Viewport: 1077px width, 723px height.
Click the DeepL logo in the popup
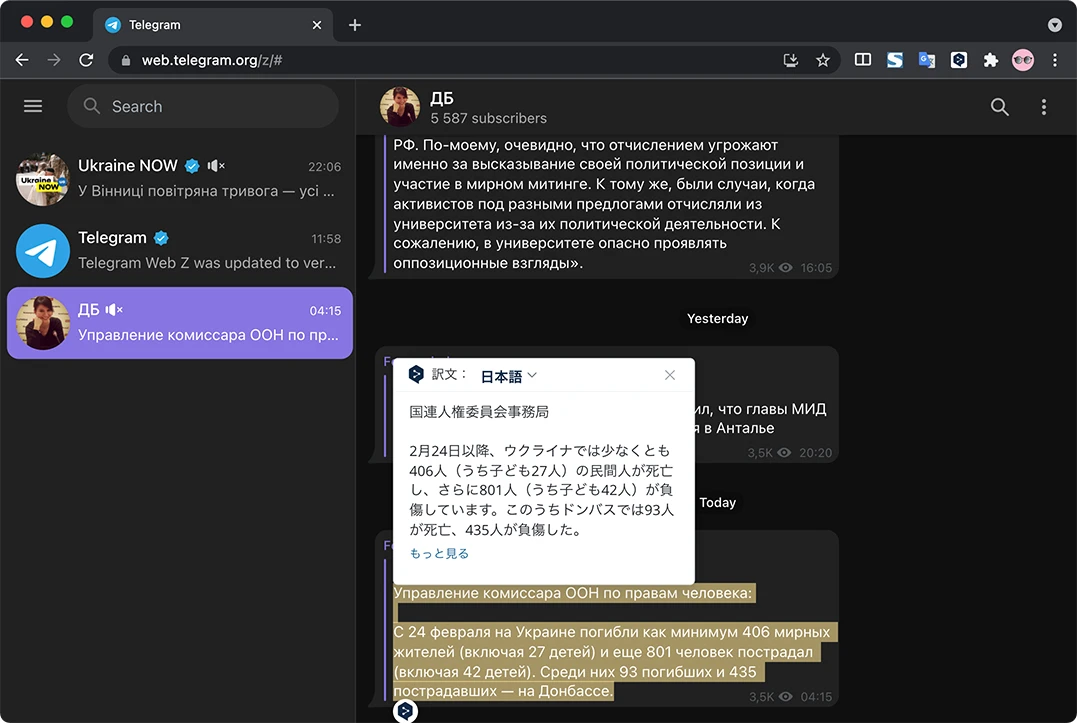click(x=416, y=374)
